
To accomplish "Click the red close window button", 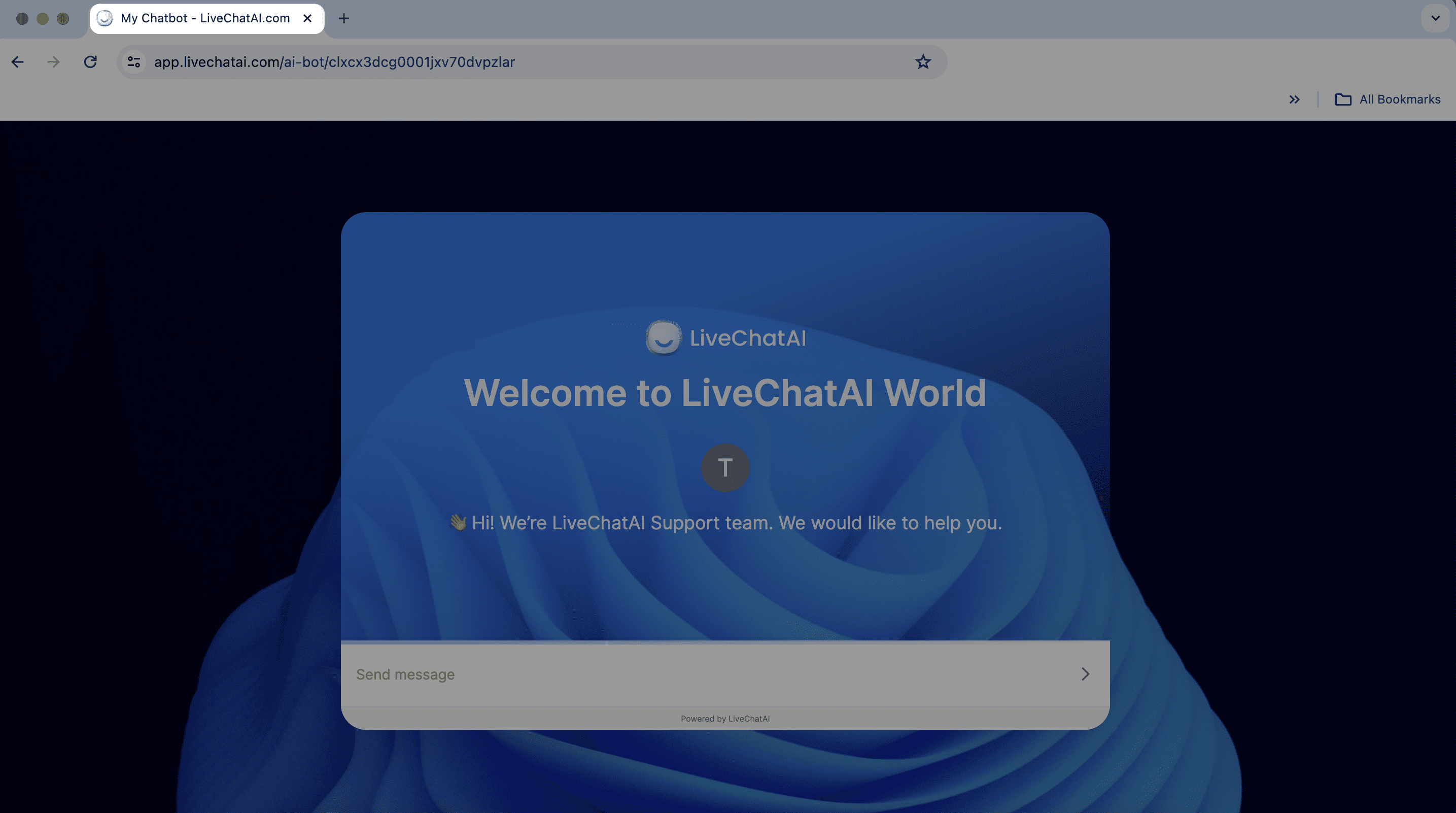I will point(22,19).
